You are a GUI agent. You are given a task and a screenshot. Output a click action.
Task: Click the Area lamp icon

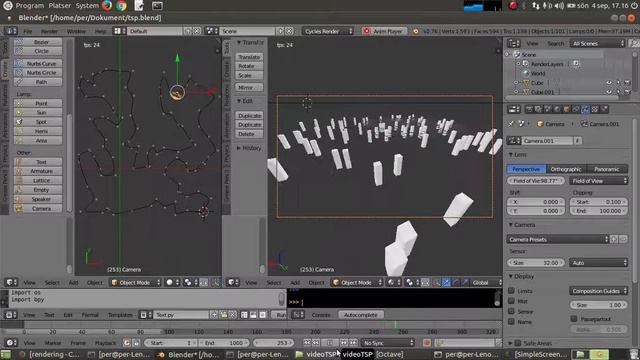(x=19, y=140)
